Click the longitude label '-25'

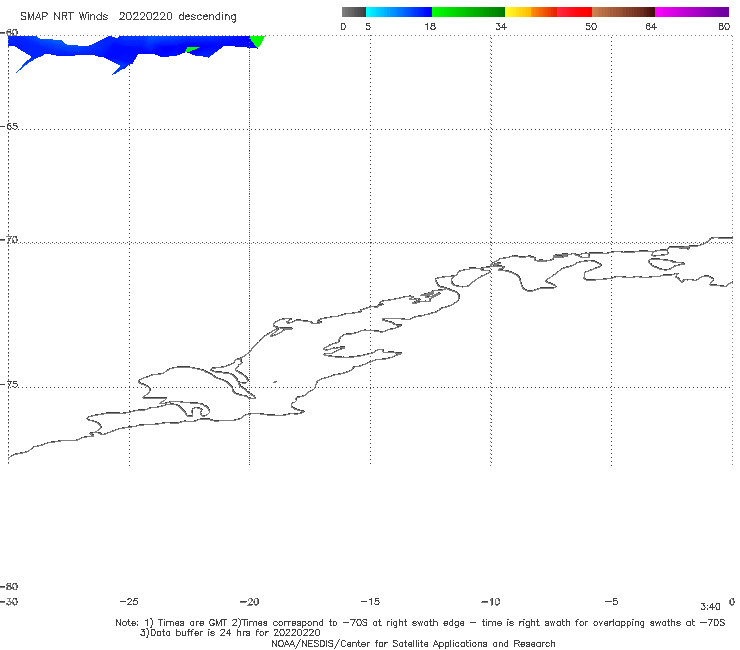pyautogui.click(x=129, y=602)
